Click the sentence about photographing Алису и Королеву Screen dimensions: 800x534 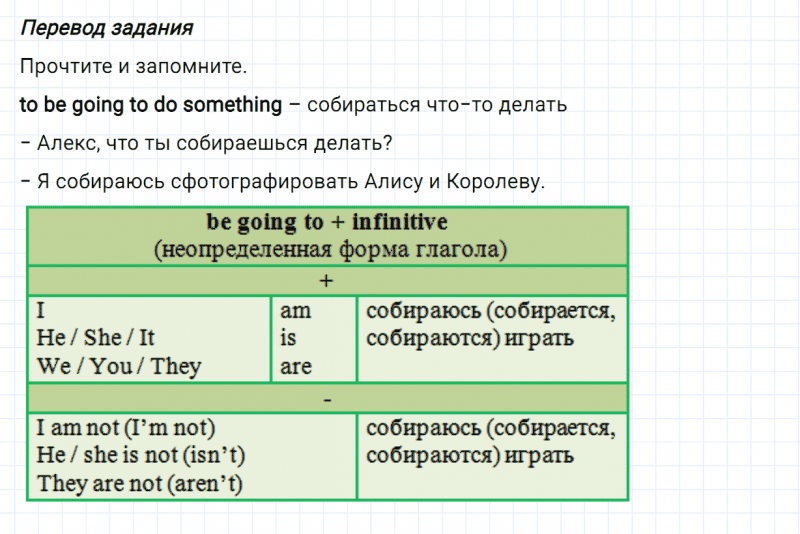[x=282, y=181]
